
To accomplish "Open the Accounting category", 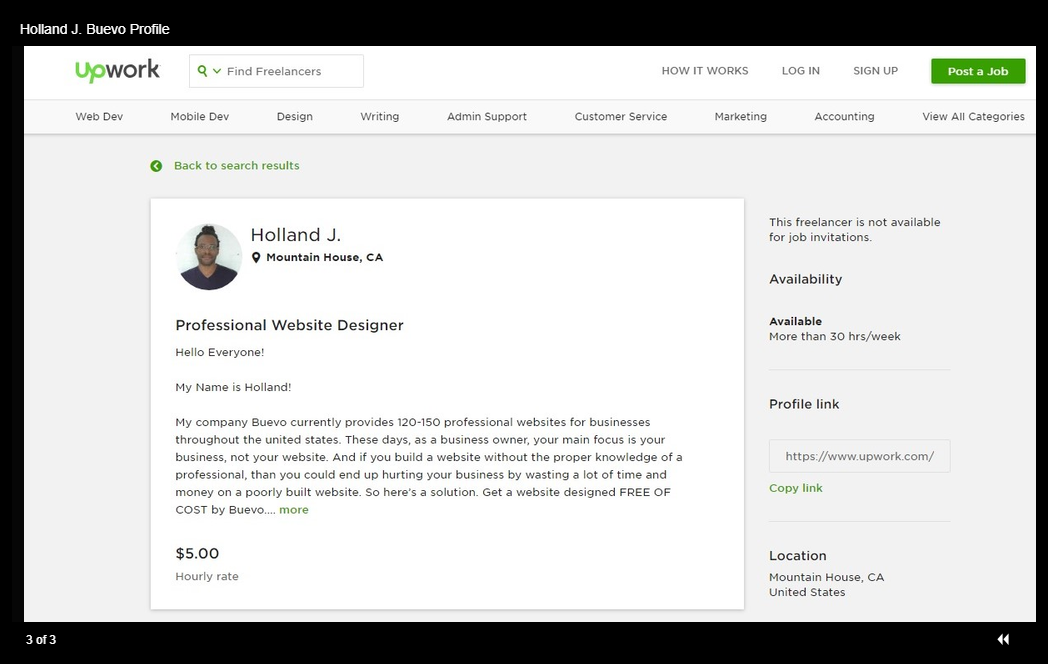I will point(843,116).
